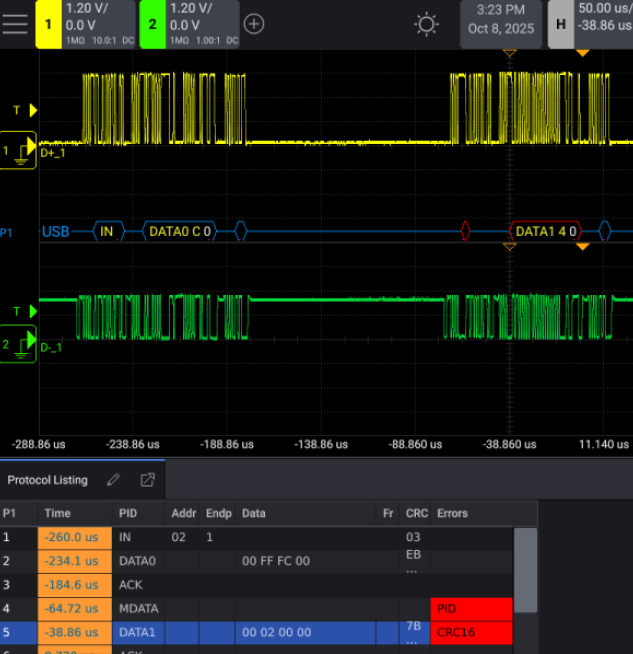Viewport: 633px width, 654px height.
Task: Toggle the horizontal H badge
Action: click(560, 24)
